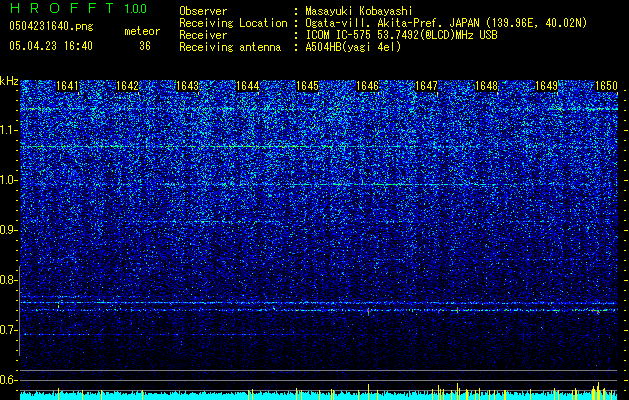Click the 0.7 kHz axis label
Screen dimensions: 629x400
(8, 330)
